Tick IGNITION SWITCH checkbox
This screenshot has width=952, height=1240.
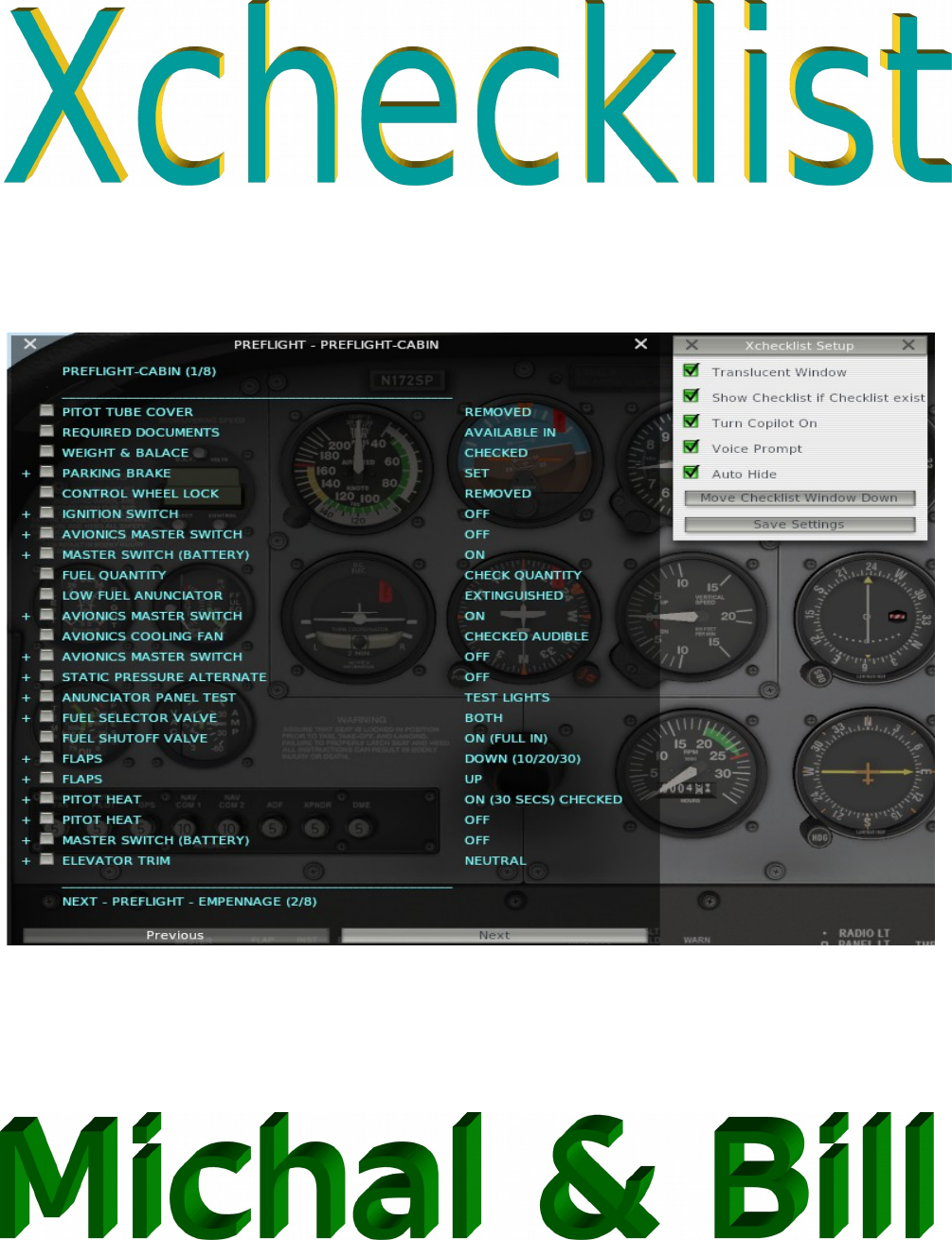[x=46, y=512]
